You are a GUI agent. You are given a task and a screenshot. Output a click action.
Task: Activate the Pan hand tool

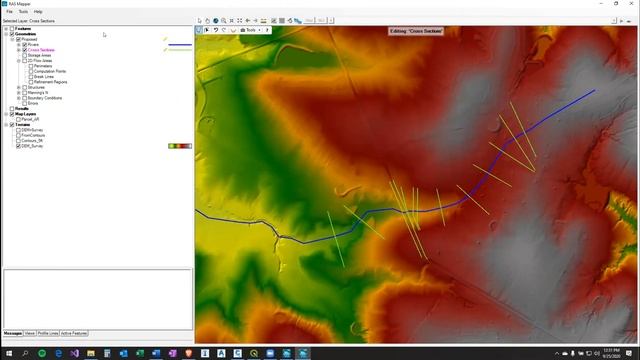[x=207, y=20]
